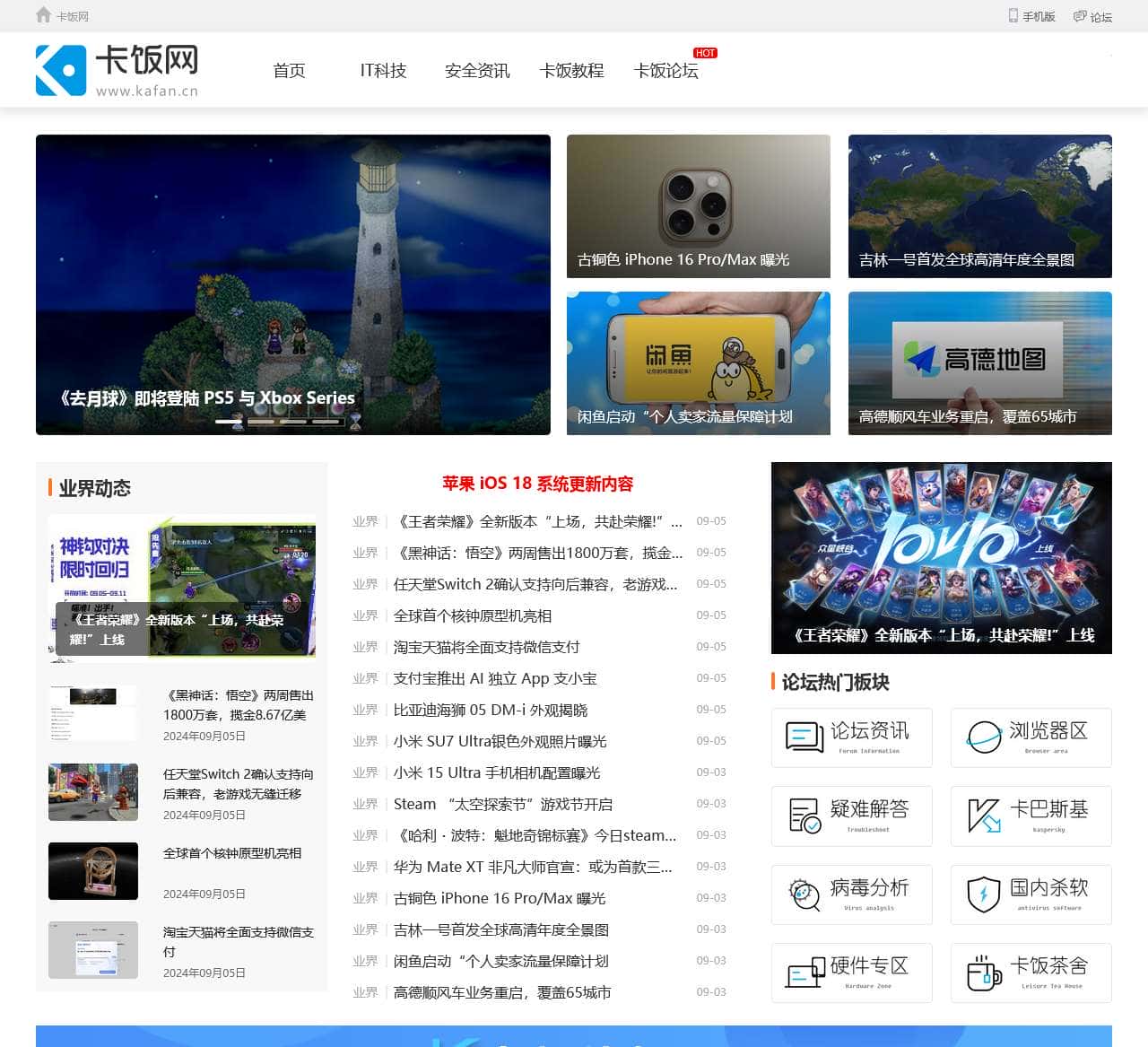Image resolution: width=1148 pixels, height=1047 pixels.
Task: Click the 疑难解答 troubleshoot document icon
Action: tap(803, 816)
